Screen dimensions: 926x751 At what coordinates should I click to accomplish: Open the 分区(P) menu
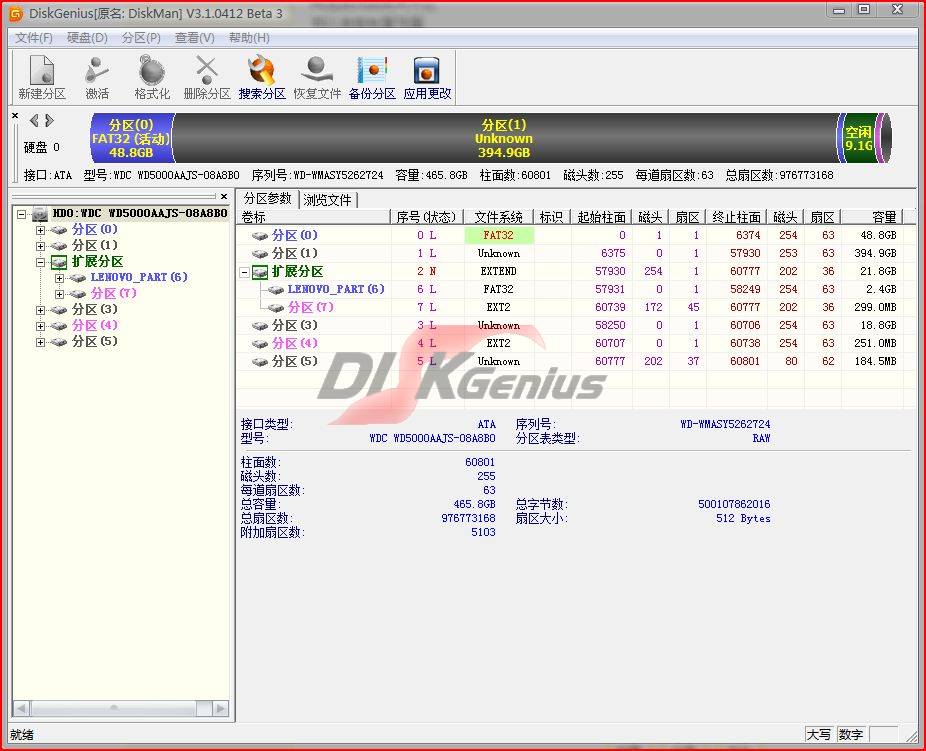pyautogui.click(x=141, y=38)
